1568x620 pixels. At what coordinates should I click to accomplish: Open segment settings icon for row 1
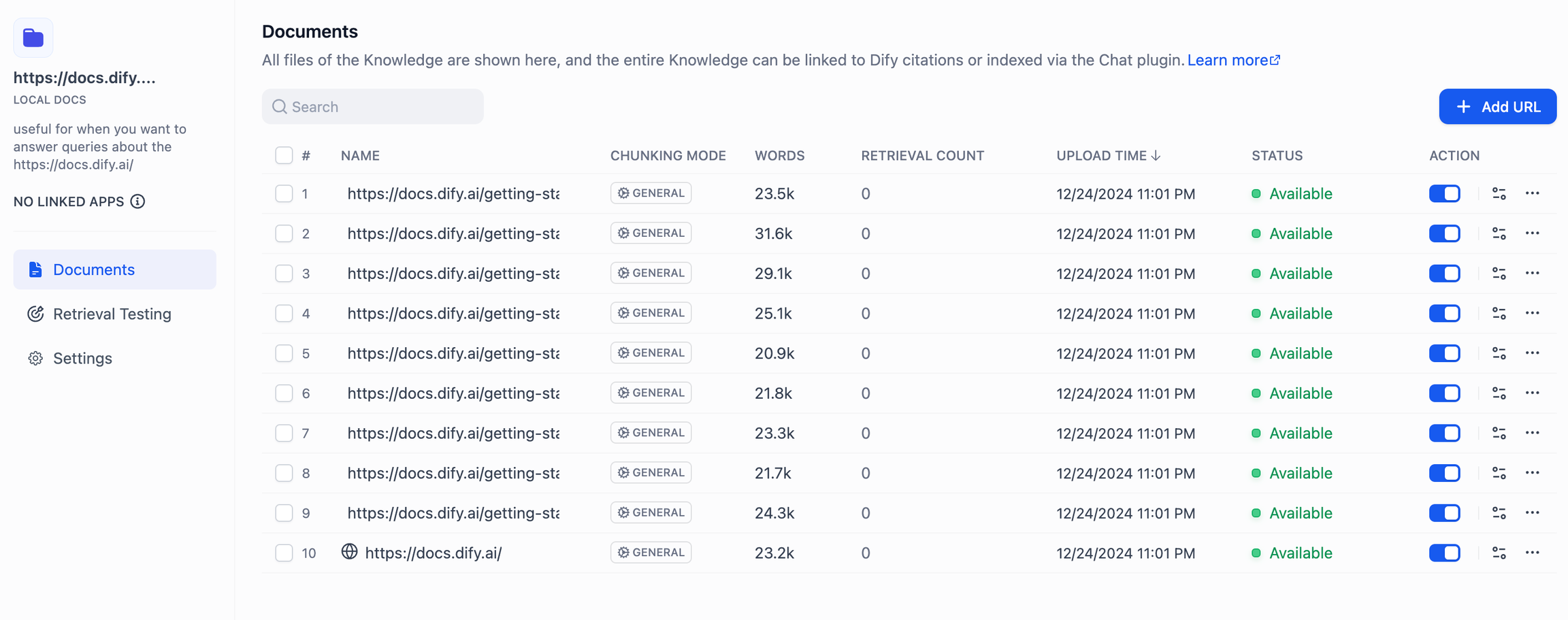[1499, 194]
